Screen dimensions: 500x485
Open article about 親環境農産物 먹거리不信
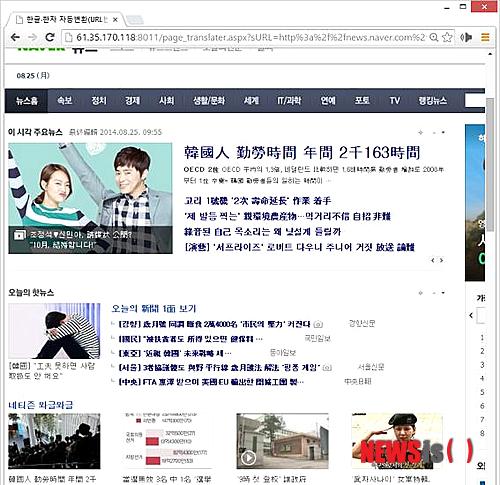click(287, 216)
